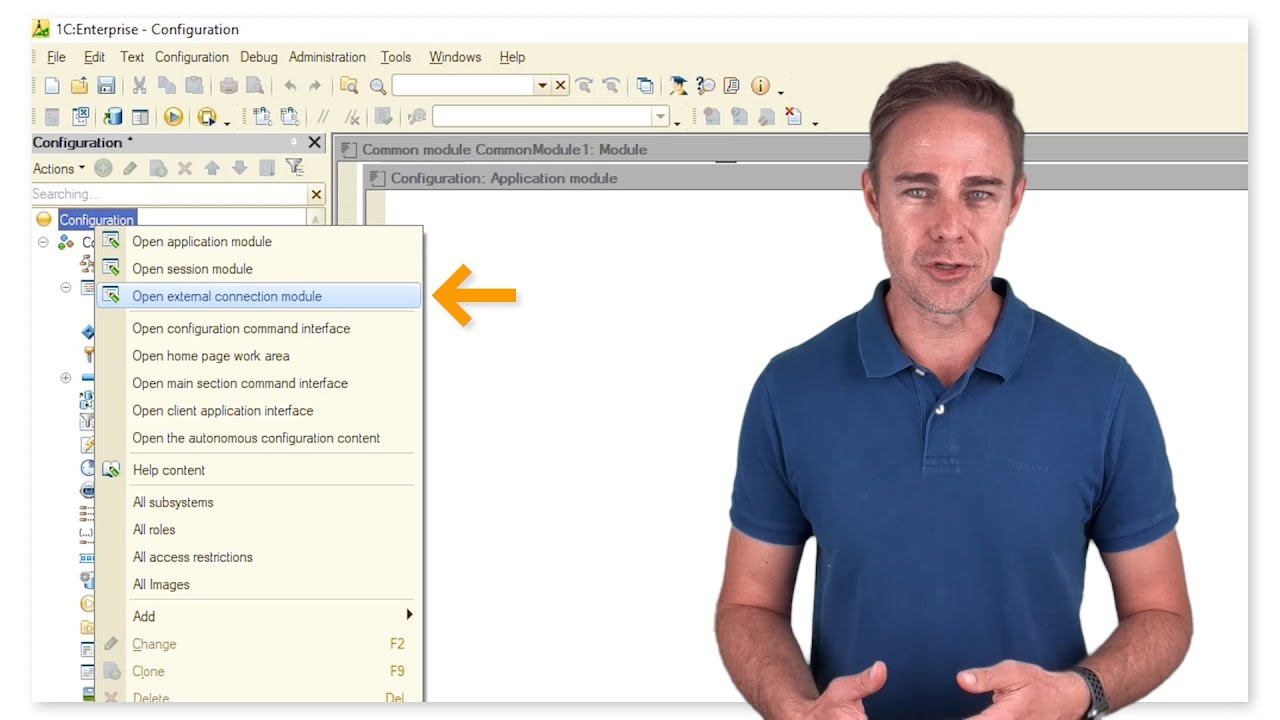Close the Configuration panel
This screenshot has height=720, width=1280.
314,143
